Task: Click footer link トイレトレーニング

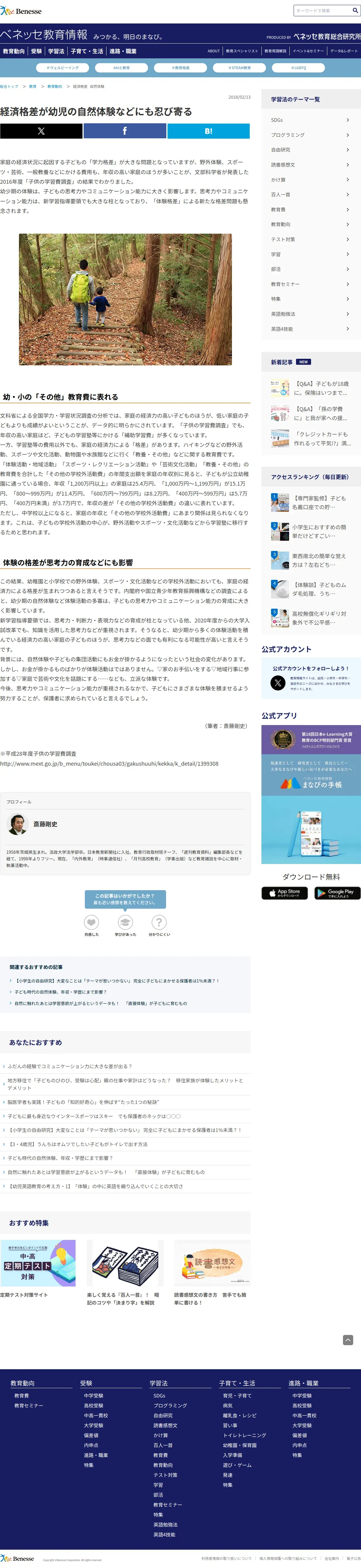Action: [x=244, y=1435]
